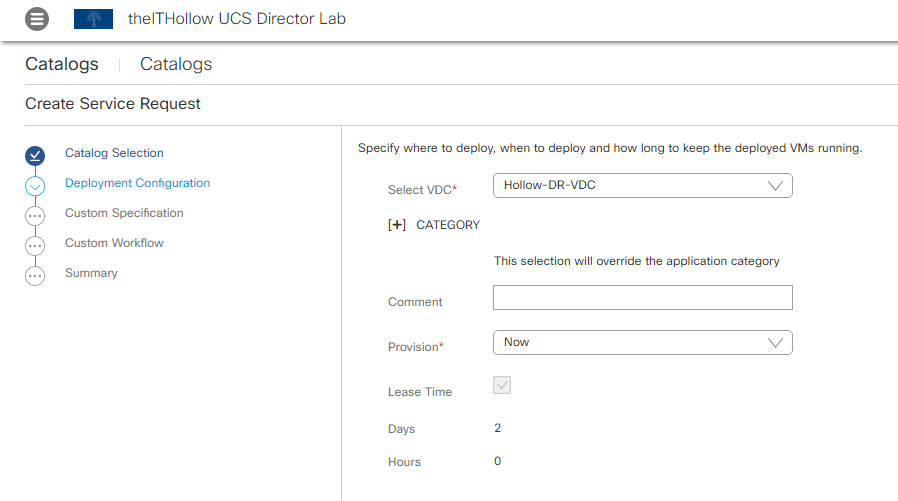Go to the first Catalogs breadcrumb heading
Viewport: 898px width, 501px height.
point(62,64)
